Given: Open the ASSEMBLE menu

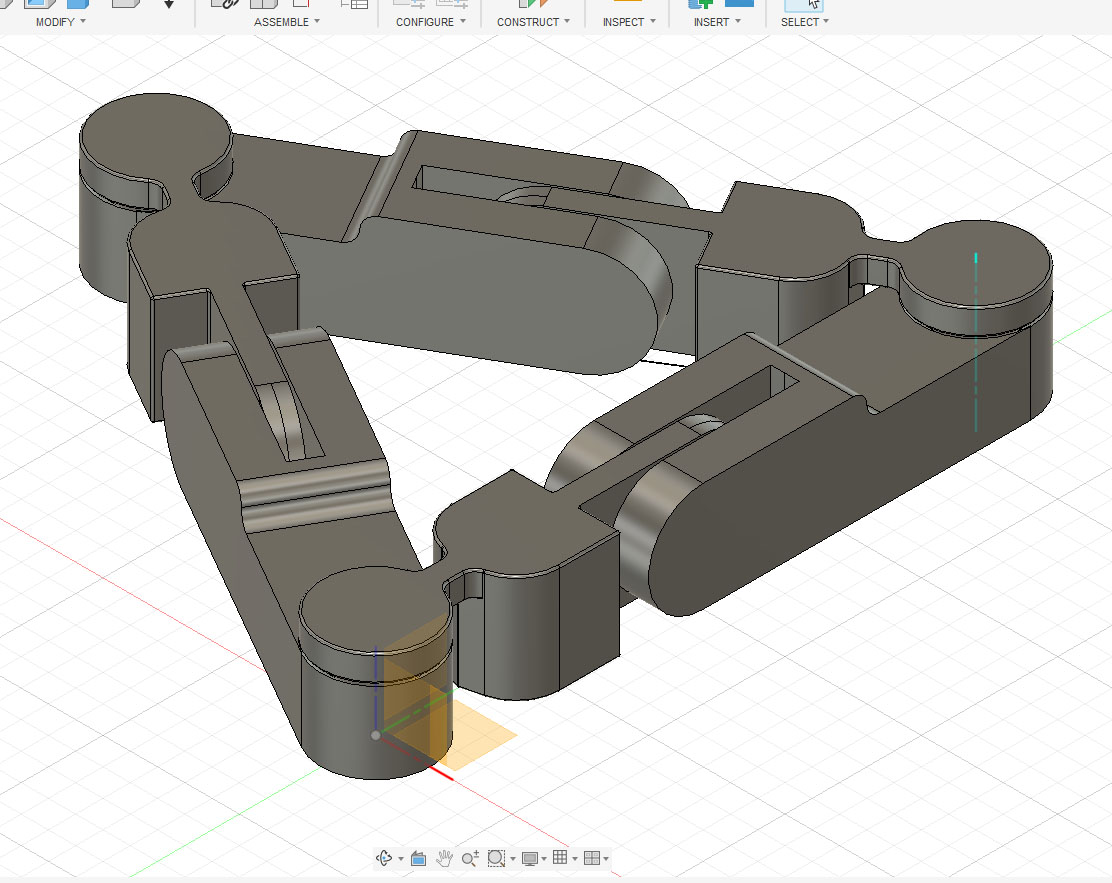Looking at the screenshot, I should pos(287,22).
